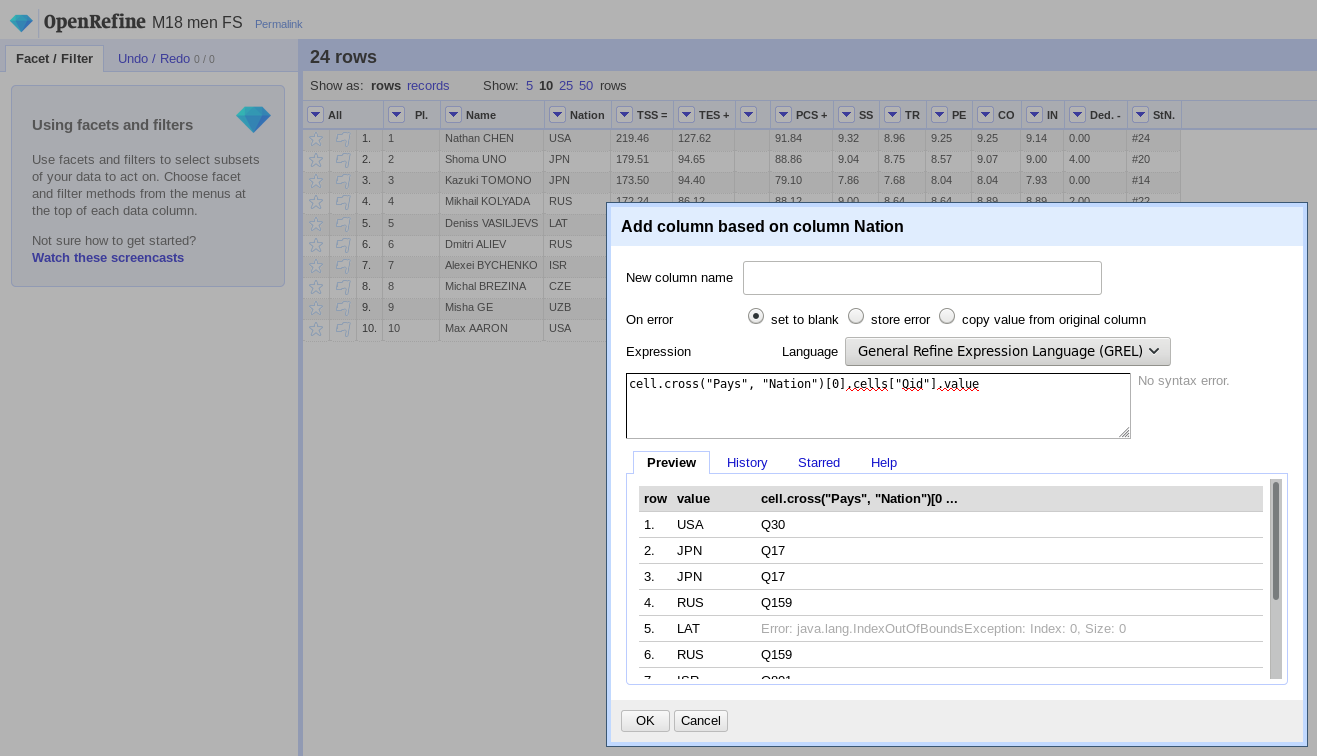Viewport: 1317px width, 756px height.
Task: Switch to the History tab
Action: point(747,462)
